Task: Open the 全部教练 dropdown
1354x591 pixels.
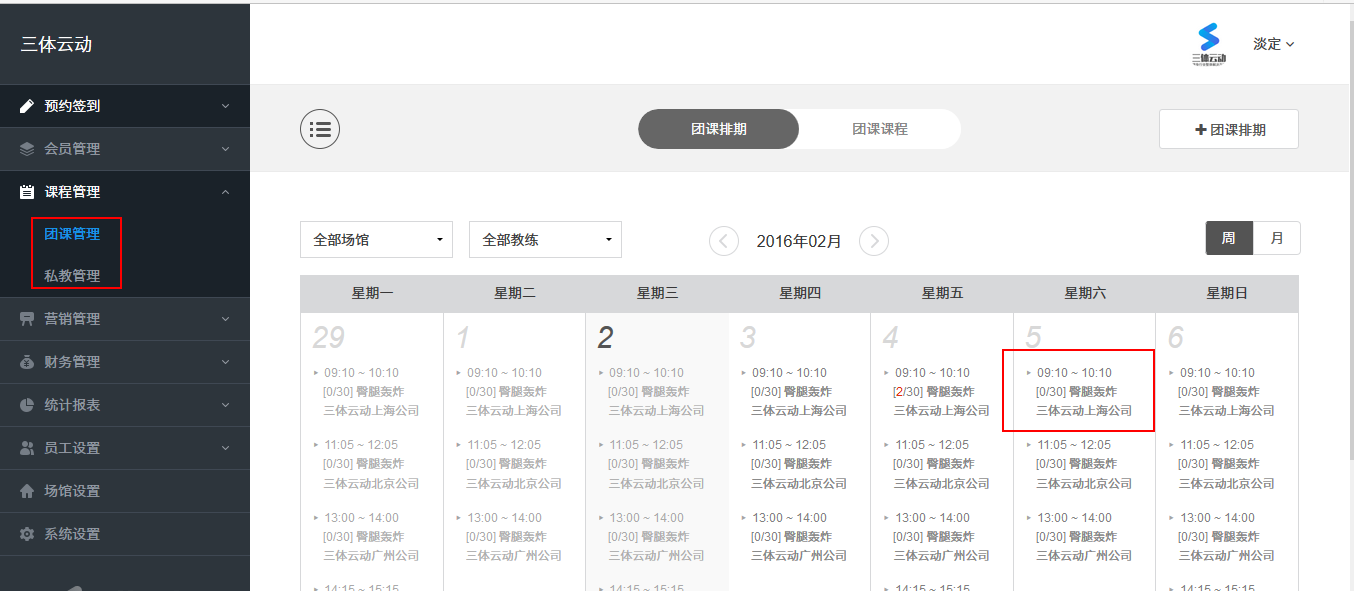Action: click(x=545, y=240)
